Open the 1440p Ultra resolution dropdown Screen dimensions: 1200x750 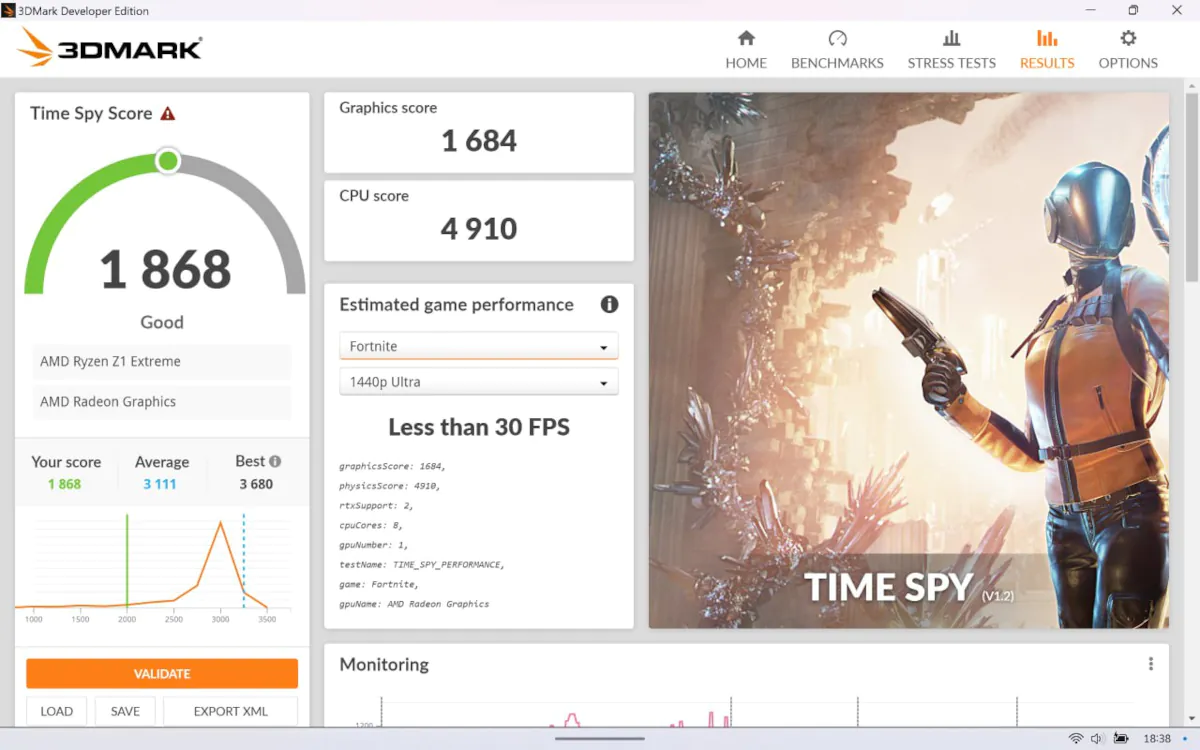pyautogui.click(x=479, y=382)
